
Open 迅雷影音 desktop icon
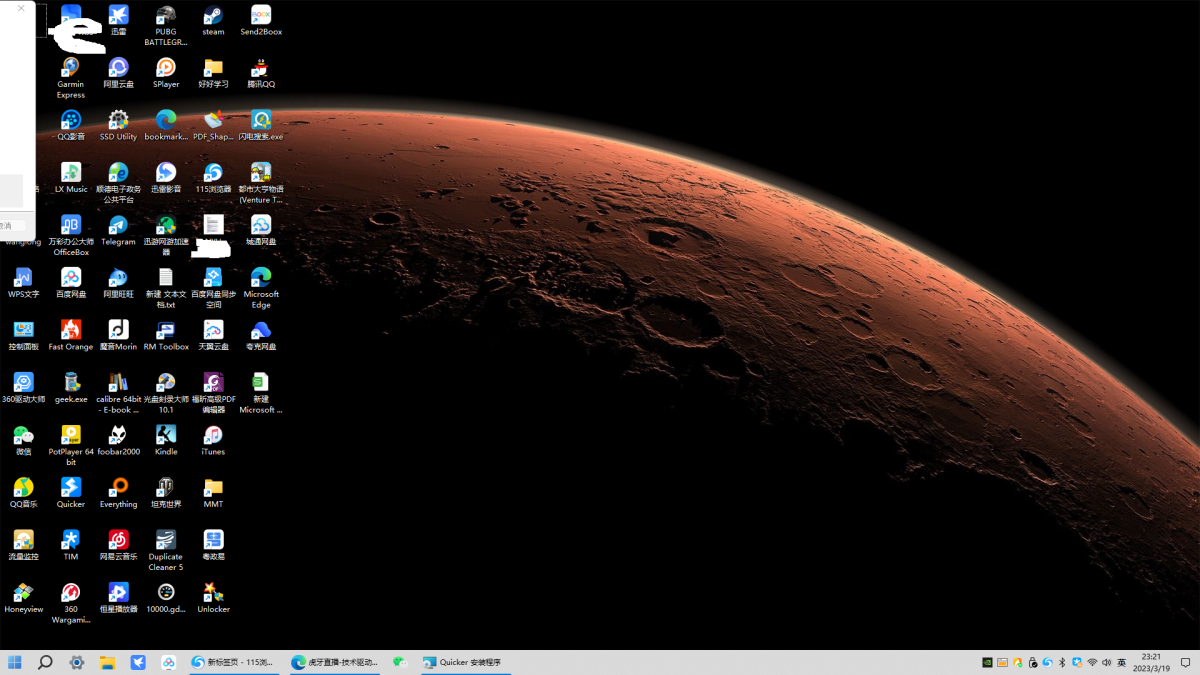[166, 178]
